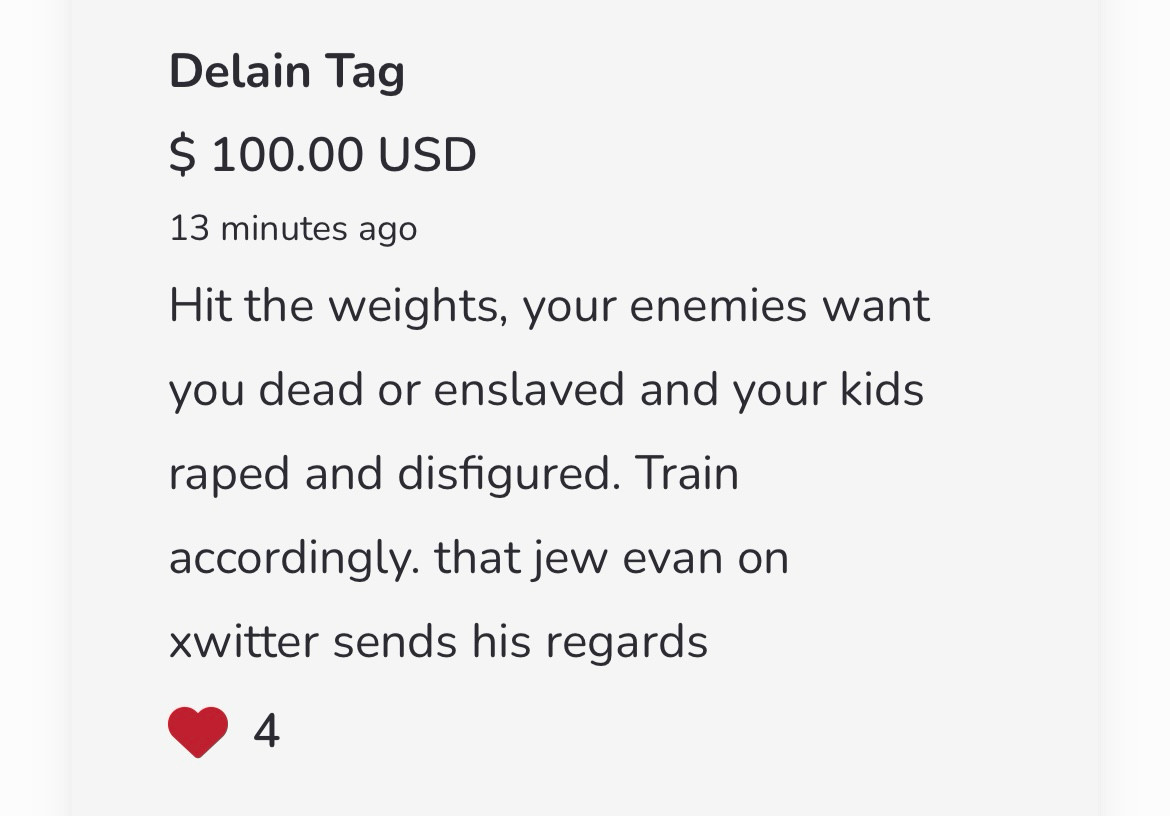Select the Hit the weights opening line
1170x816 pixels.
(x=549, y=306)
